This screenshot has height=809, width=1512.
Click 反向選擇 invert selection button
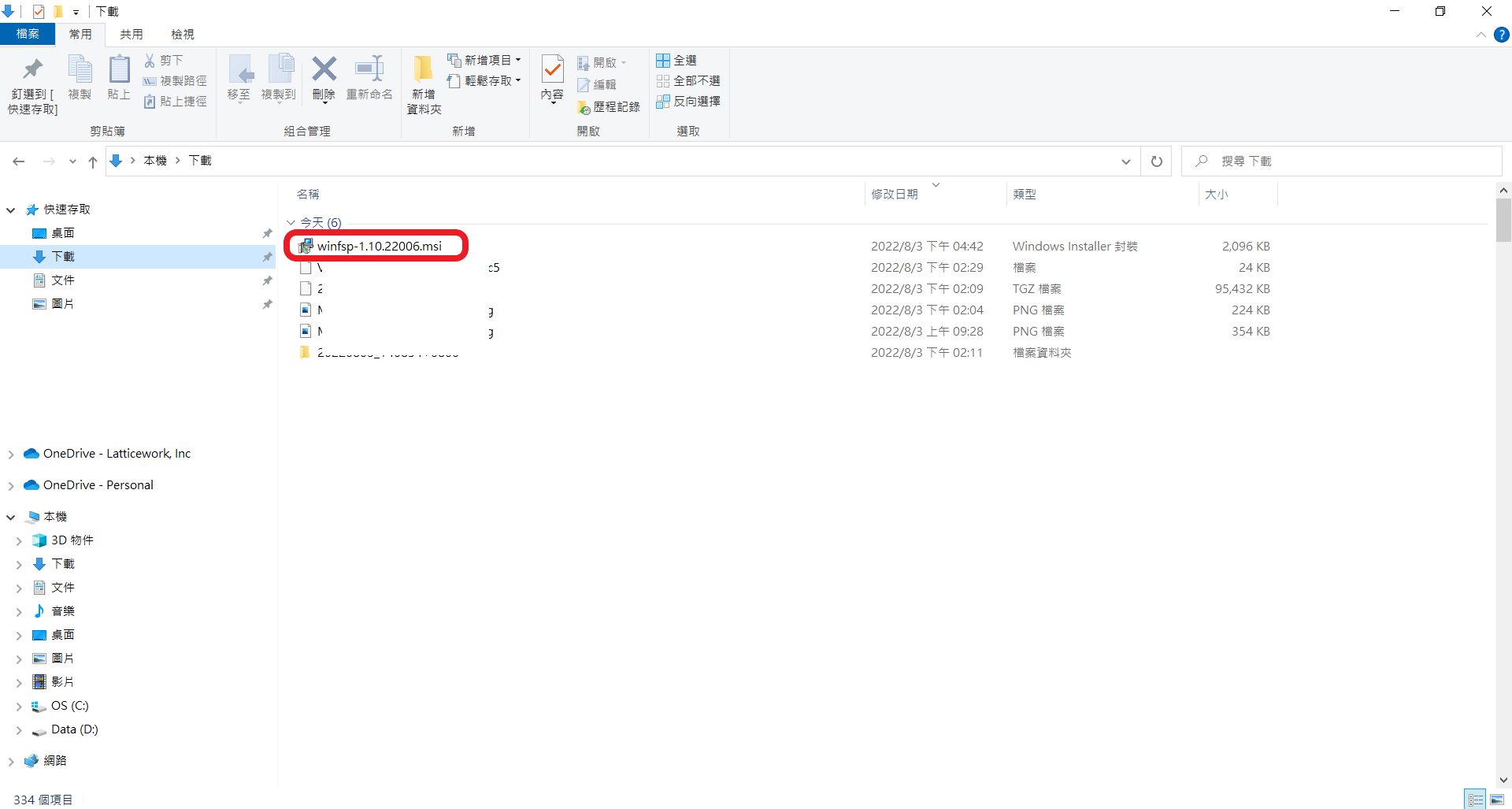click(688, 102)
